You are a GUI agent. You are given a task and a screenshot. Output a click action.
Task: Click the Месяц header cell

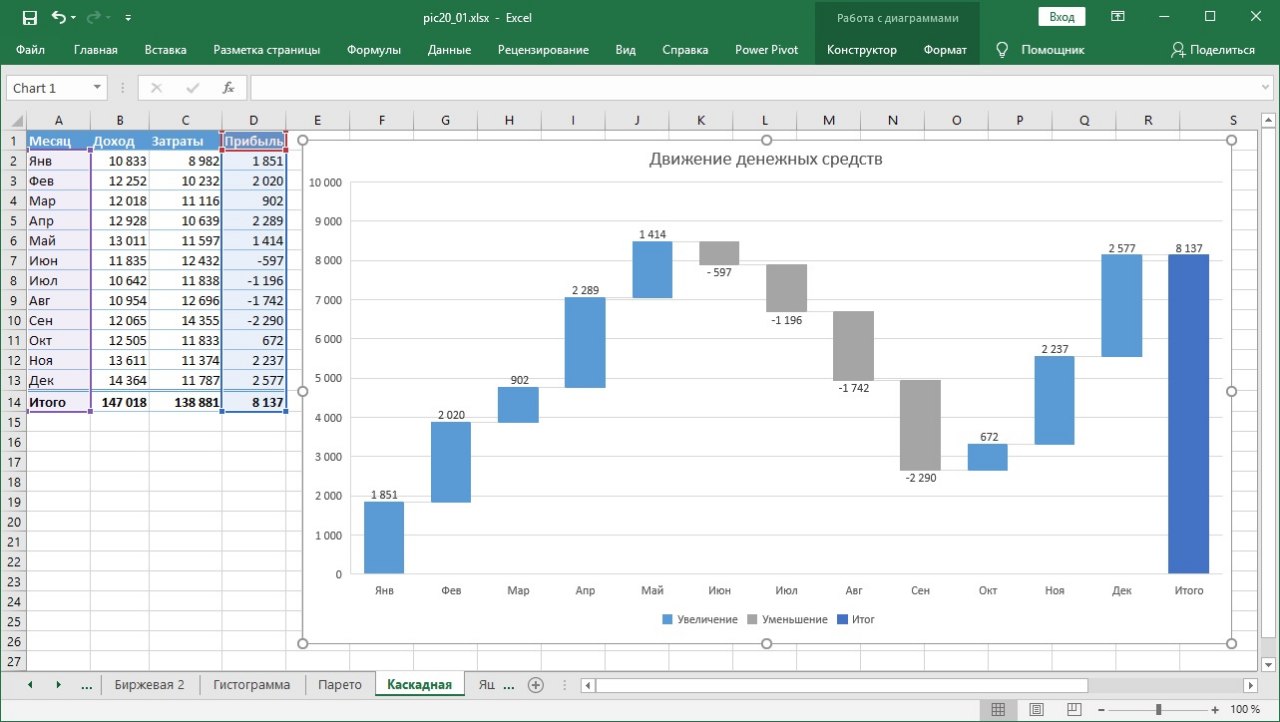58,141
